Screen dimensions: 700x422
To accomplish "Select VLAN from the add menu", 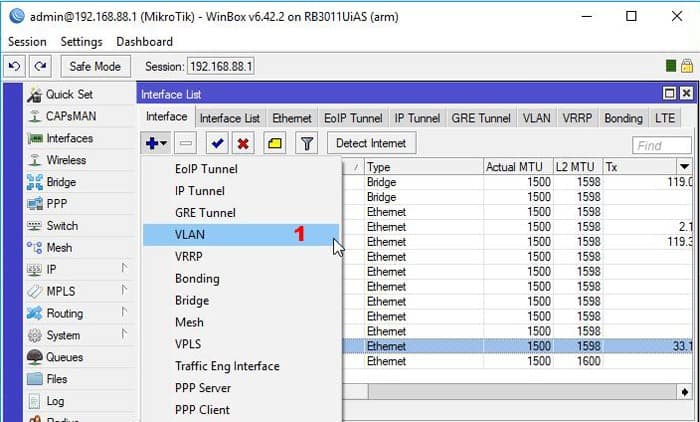I will [241, 235].
